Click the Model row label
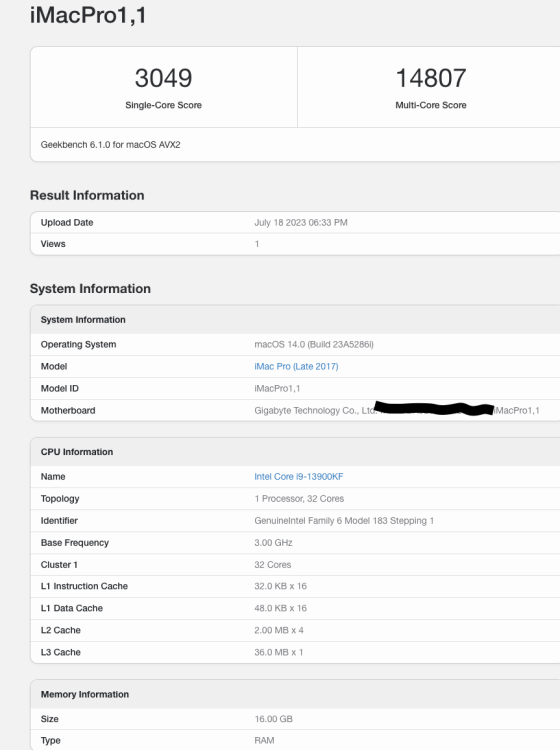Image resolution: width=560 pixels, height=750 pixels. click(54, 366)
